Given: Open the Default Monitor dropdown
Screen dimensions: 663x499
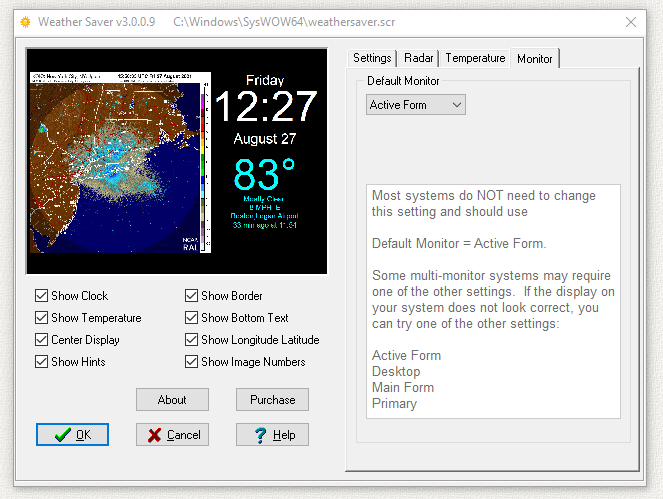Looking at the screenshot, I should (x=416, y=104).
